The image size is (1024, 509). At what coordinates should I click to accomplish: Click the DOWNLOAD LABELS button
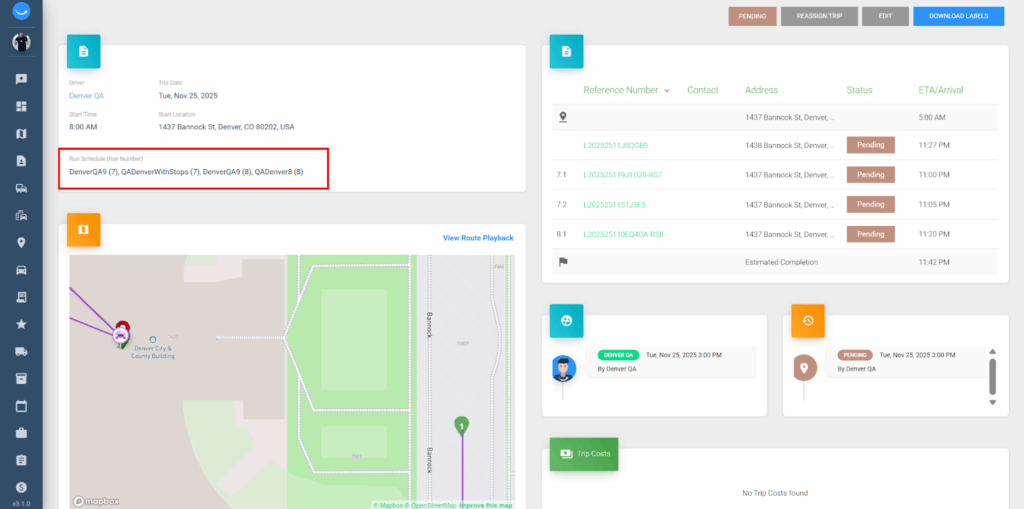coord(958,16)
